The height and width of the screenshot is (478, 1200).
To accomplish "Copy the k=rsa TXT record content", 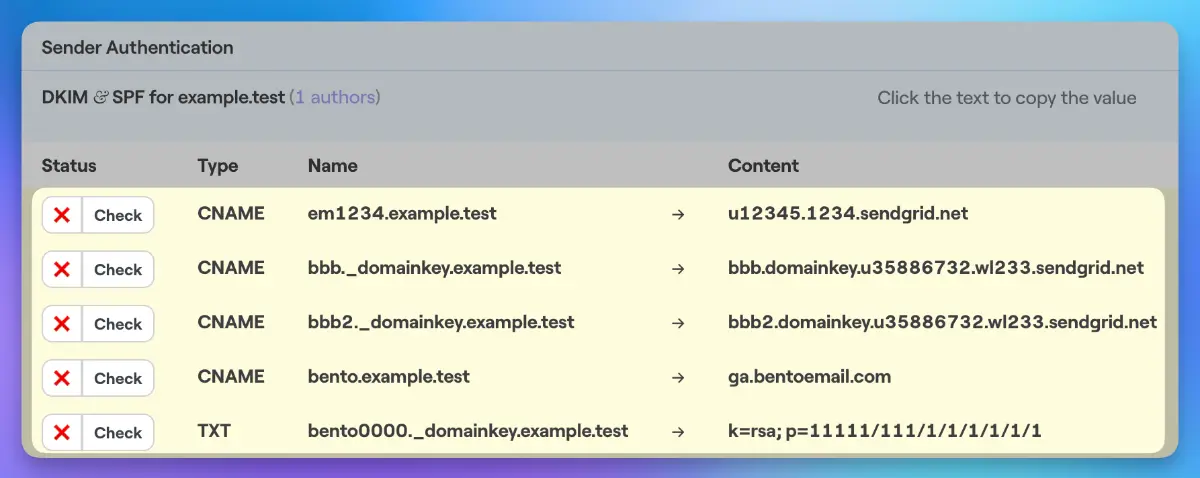I will point(885,431).
